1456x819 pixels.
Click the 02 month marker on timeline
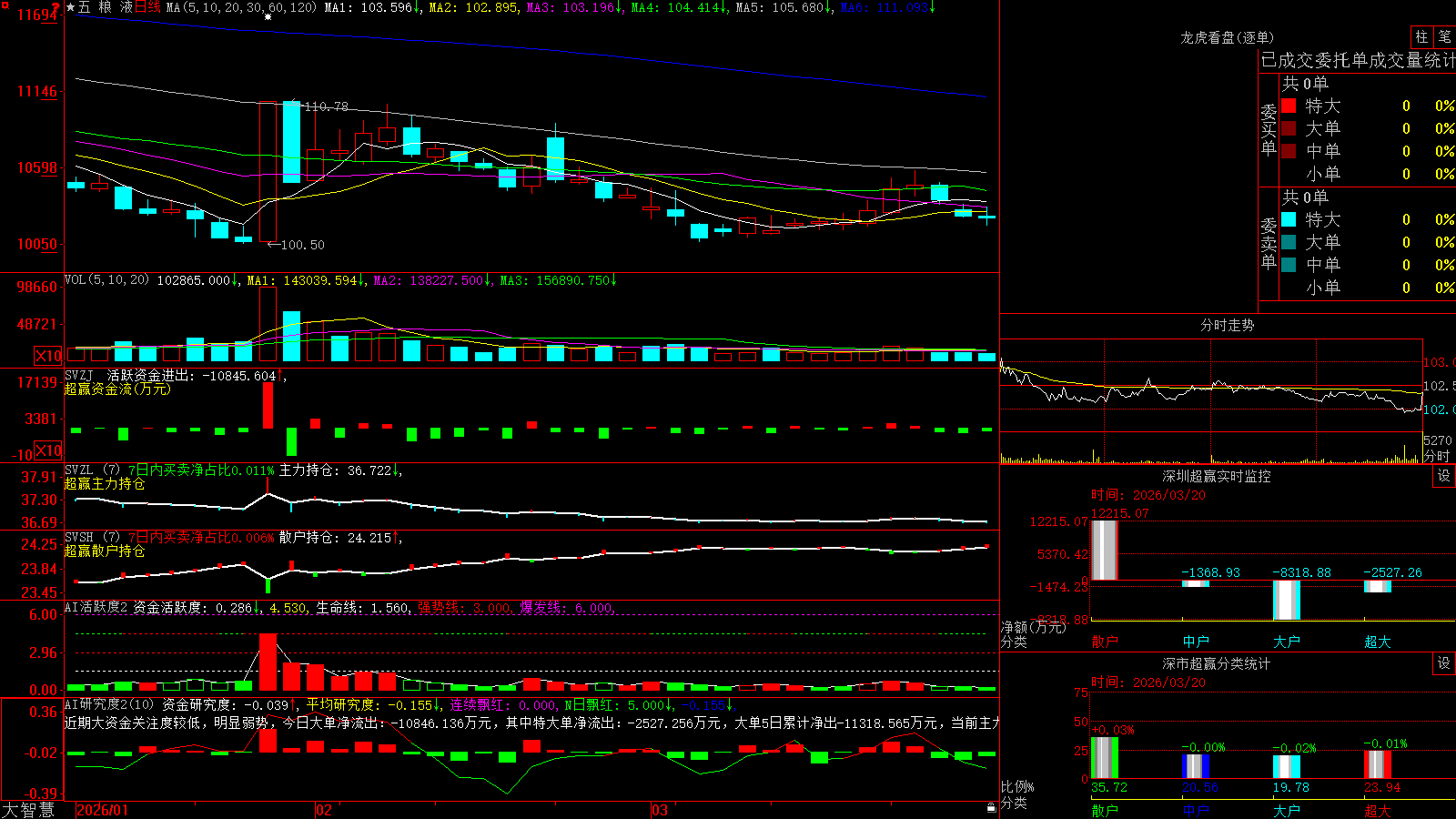(324, 810)
